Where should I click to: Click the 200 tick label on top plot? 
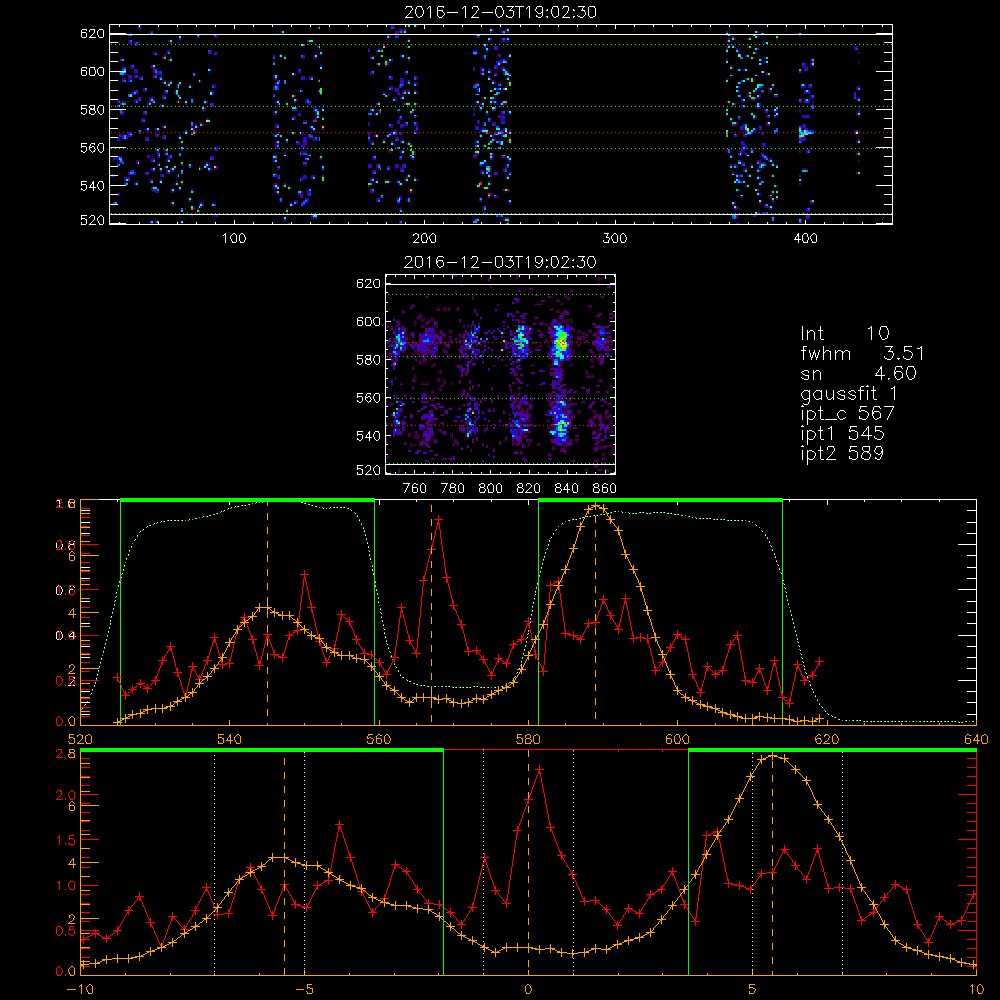(424, 239)
